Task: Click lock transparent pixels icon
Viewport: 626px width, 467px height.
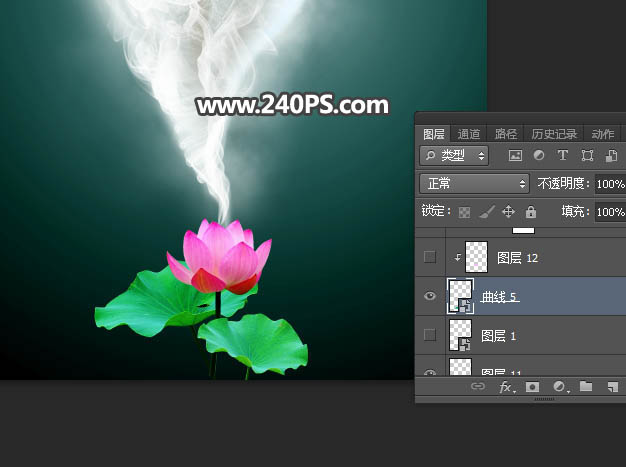Action: [x=464, y=212]
